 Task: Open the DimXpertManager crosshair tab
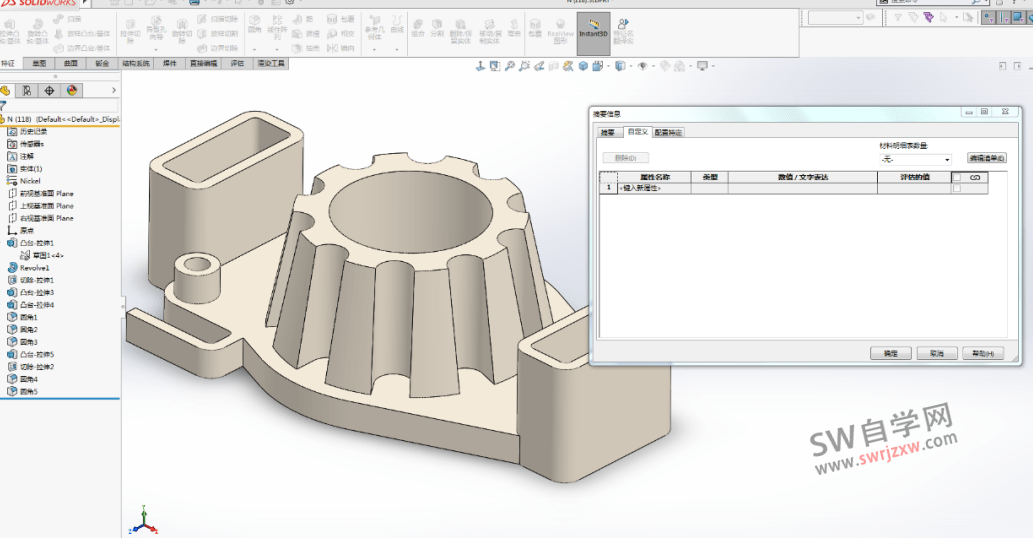coord(50,90)
